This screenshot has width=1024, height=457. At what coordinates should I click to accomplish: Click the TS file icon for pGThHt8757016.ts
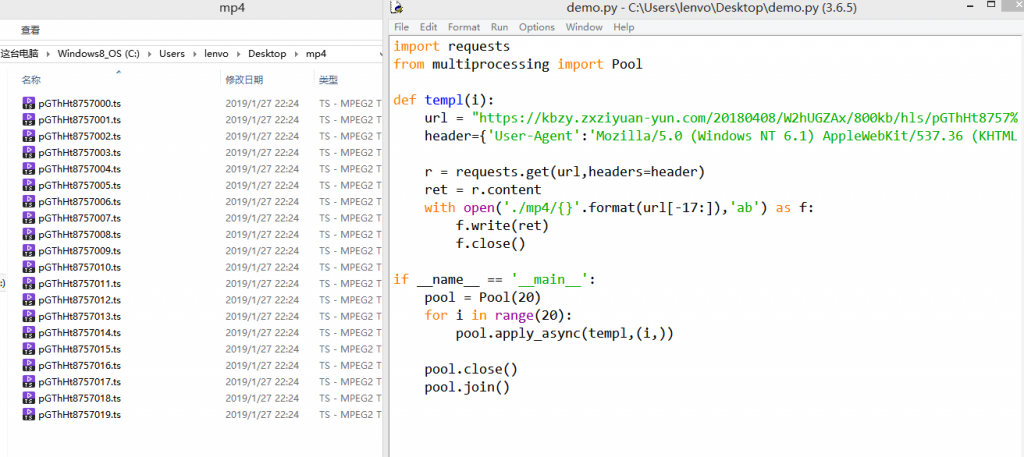28,365
